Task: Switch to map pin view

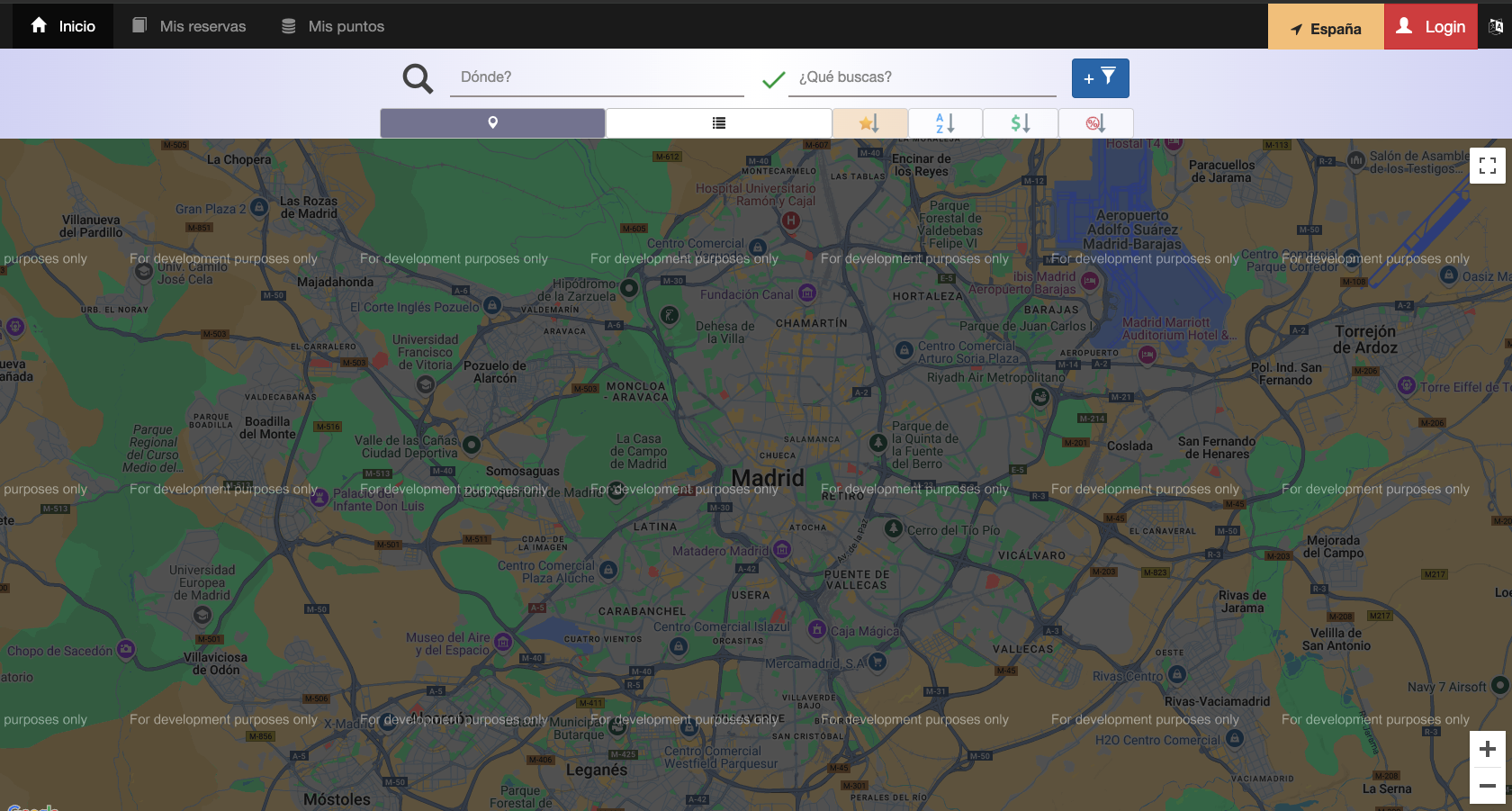Action: click(492, 123)
